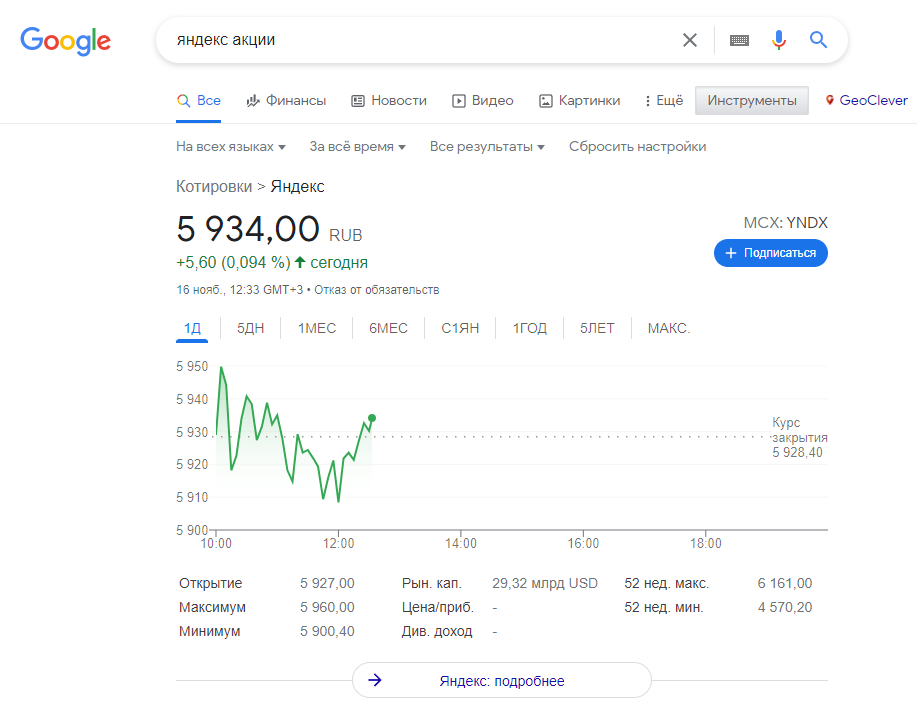Image resolution: width=917 pixels, height=704 pixels.
Task: Click the blue magnifier search icon
Action: (818, 40)
